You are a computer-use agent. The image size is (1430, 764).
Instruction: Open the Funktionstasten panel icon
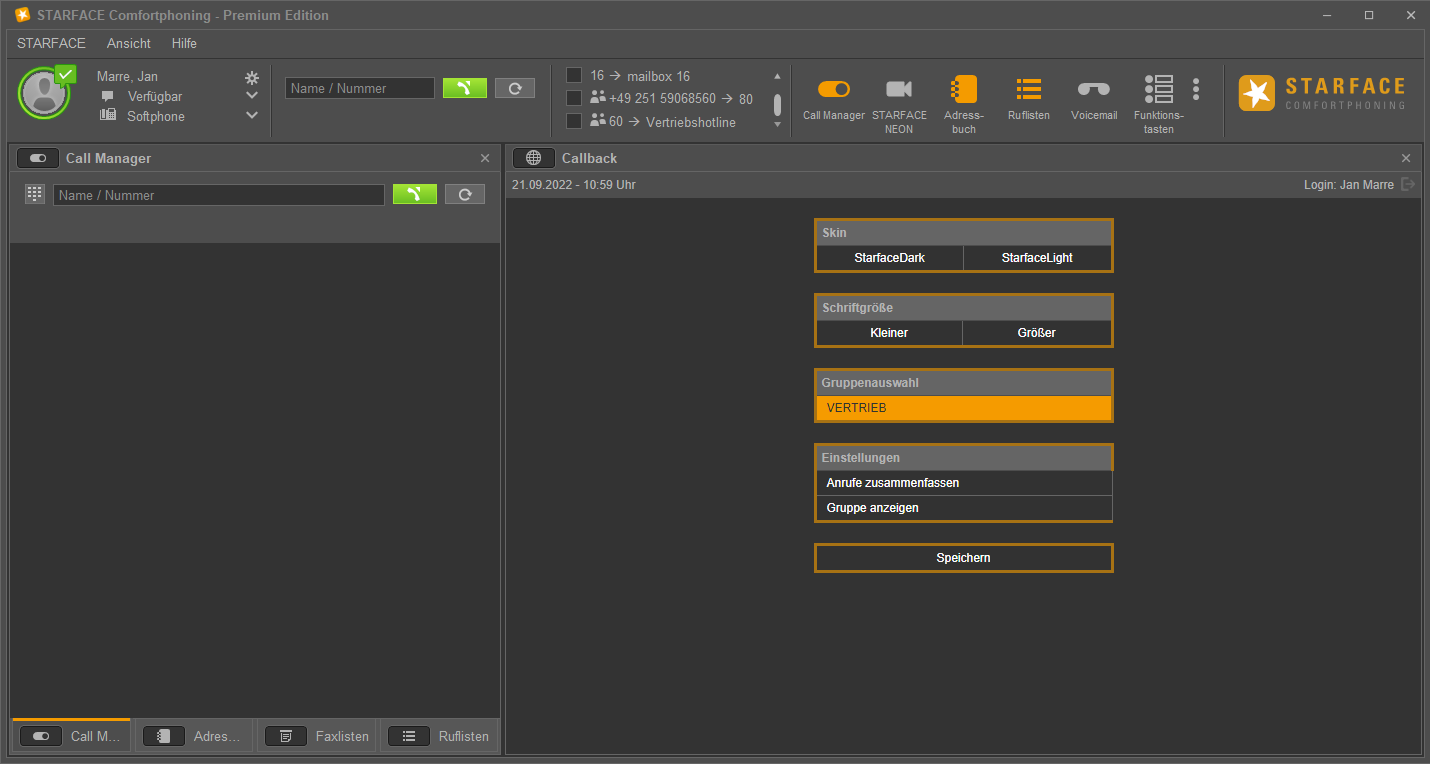click(1158, 90)
